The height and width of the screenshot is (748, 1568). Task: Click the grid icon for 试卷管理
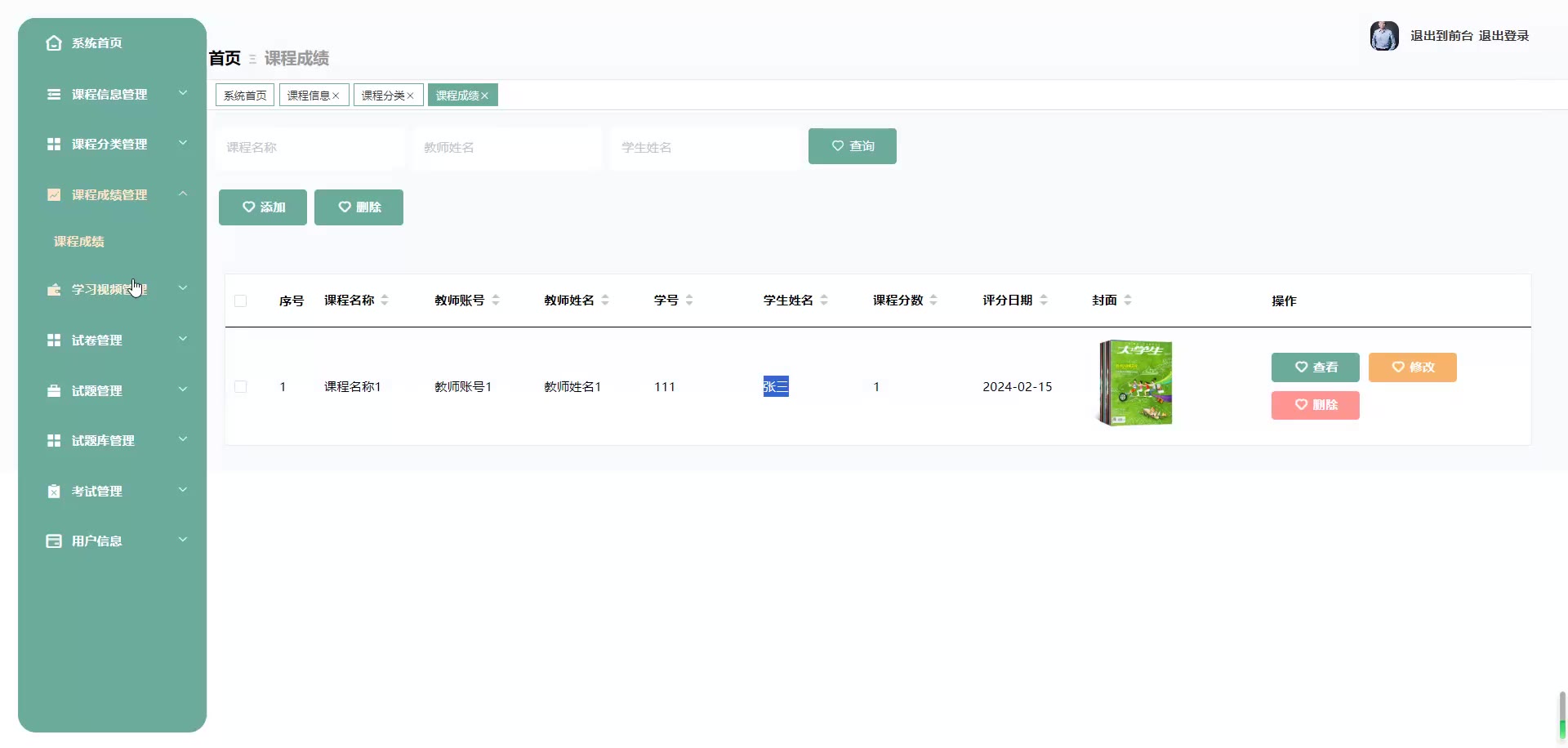[54, 340]
